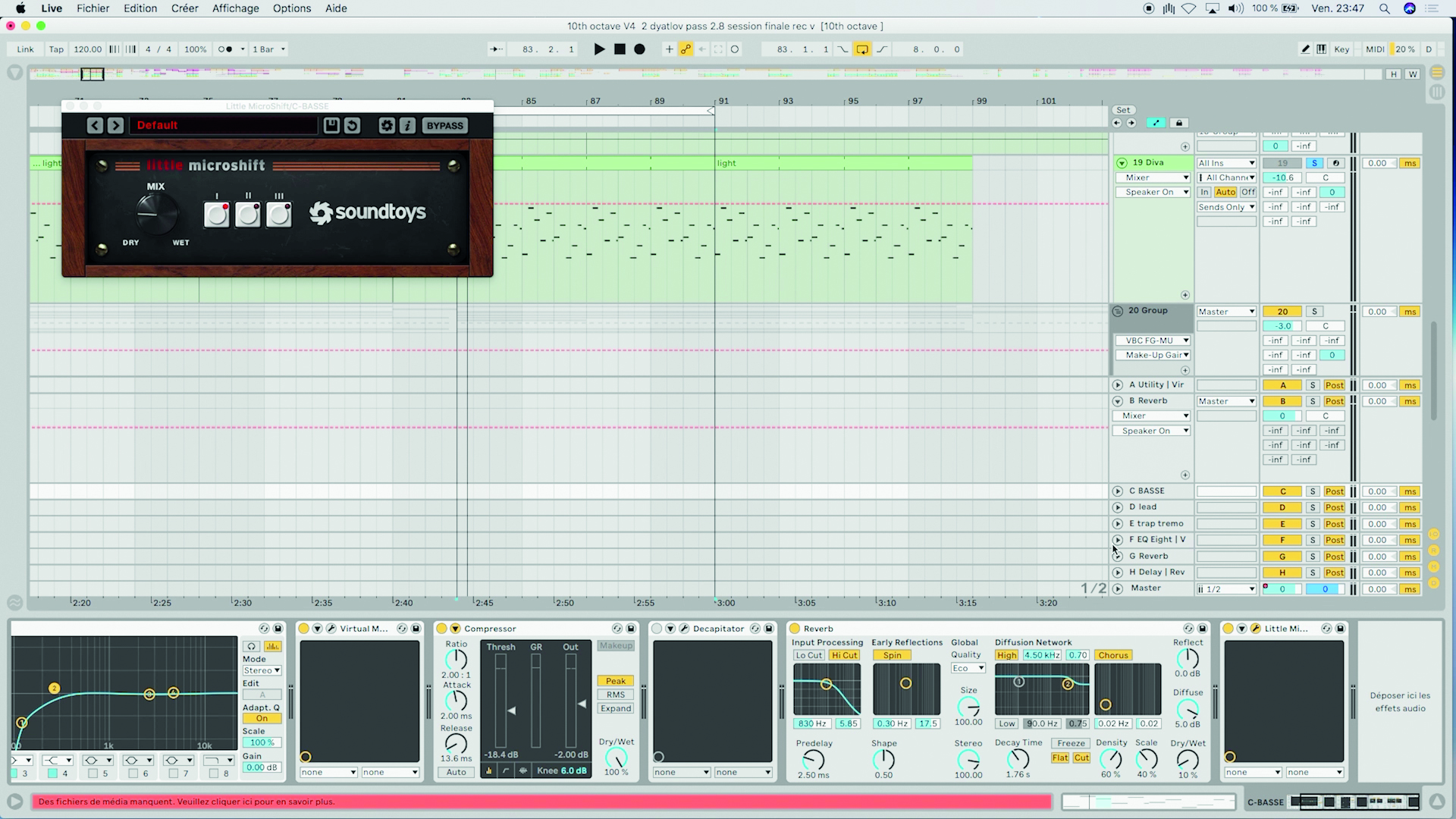The image size is (1456, 819).
Task: Open EQ Mode Stereo dropdown
Action: click(x=262, y=670)
